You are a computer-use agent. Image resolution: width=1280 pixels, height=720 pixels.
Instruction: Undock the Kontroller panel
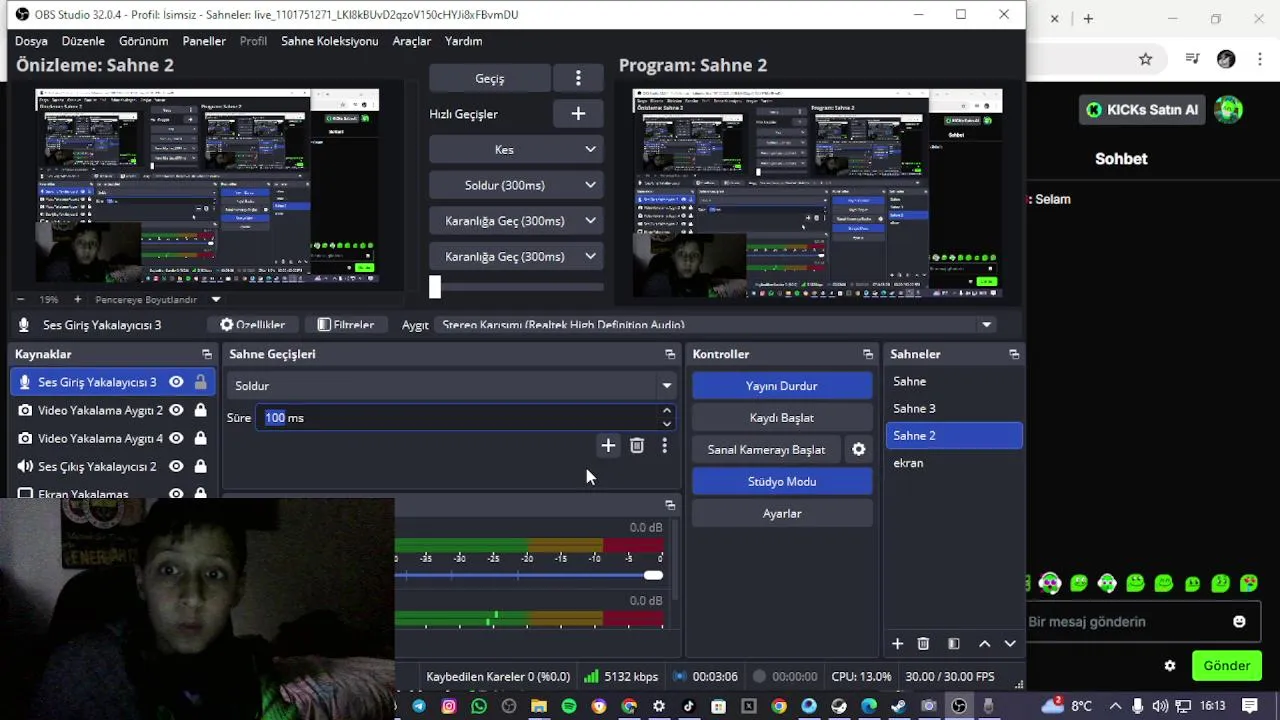868,354
